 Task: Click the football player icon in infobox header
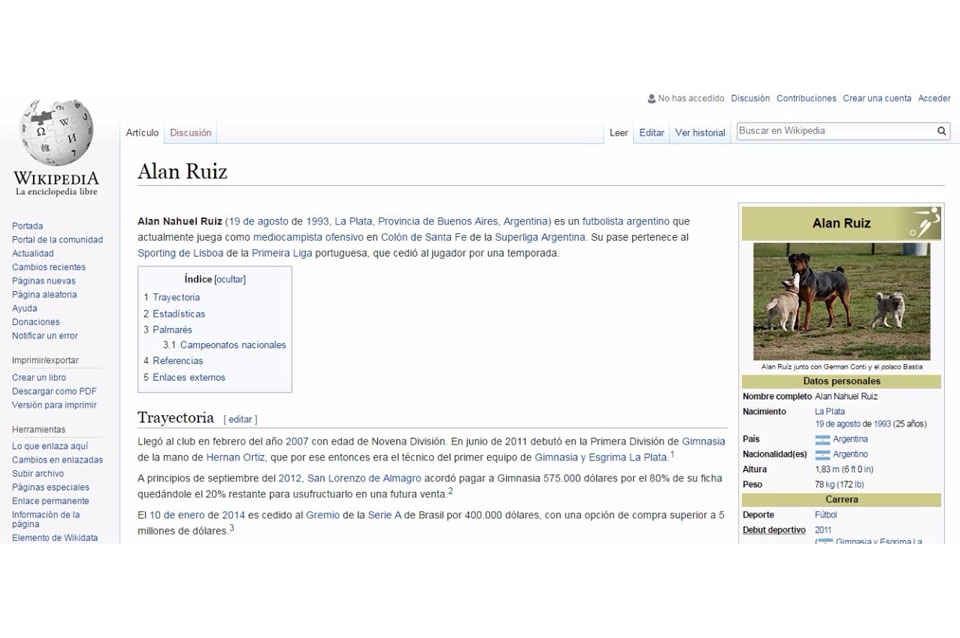tap(923, 223)
